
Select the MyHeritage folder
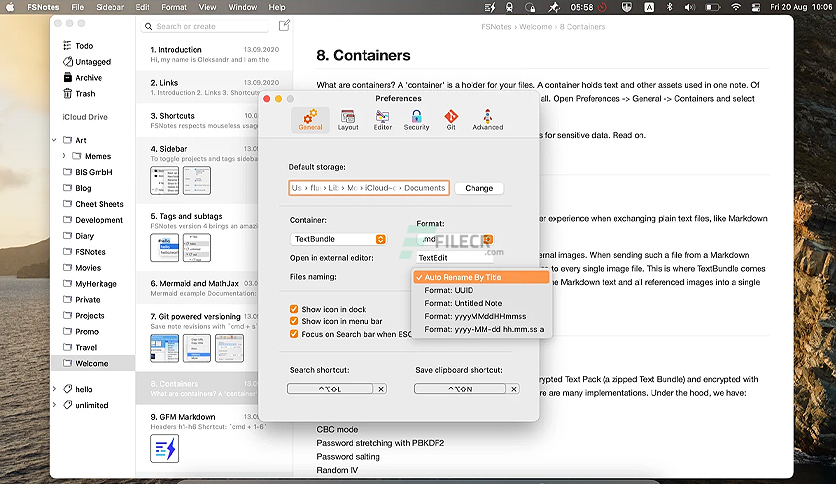(x=95, y=284)
